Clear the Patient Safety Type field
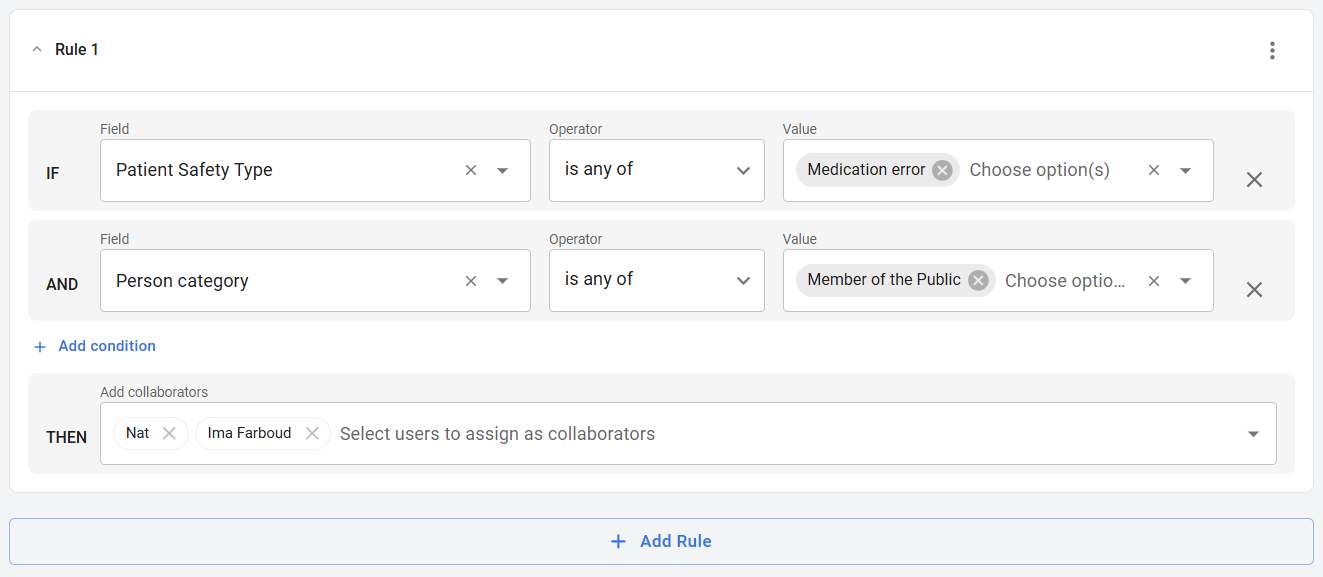This screenshot has height=577, width=1323. [x=471, y=170]
